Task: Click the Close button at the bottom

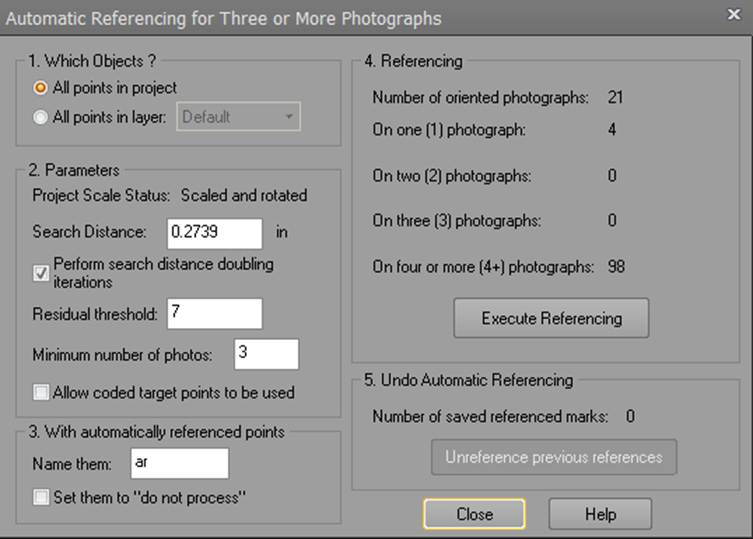Action: coord(474,514)
